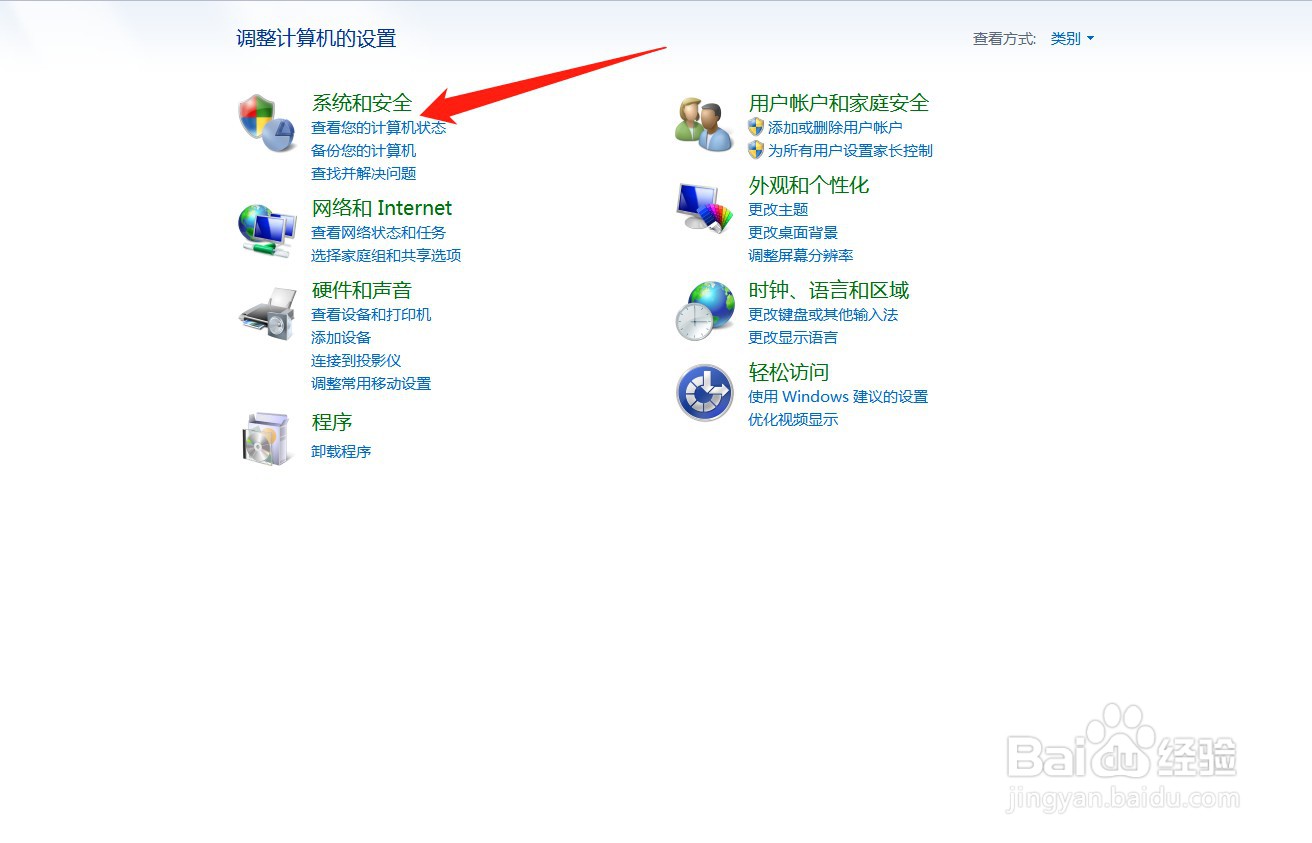Open 备份您的计算机
The height and width of the screenshot is (843, 1312).
coord(364,150)
